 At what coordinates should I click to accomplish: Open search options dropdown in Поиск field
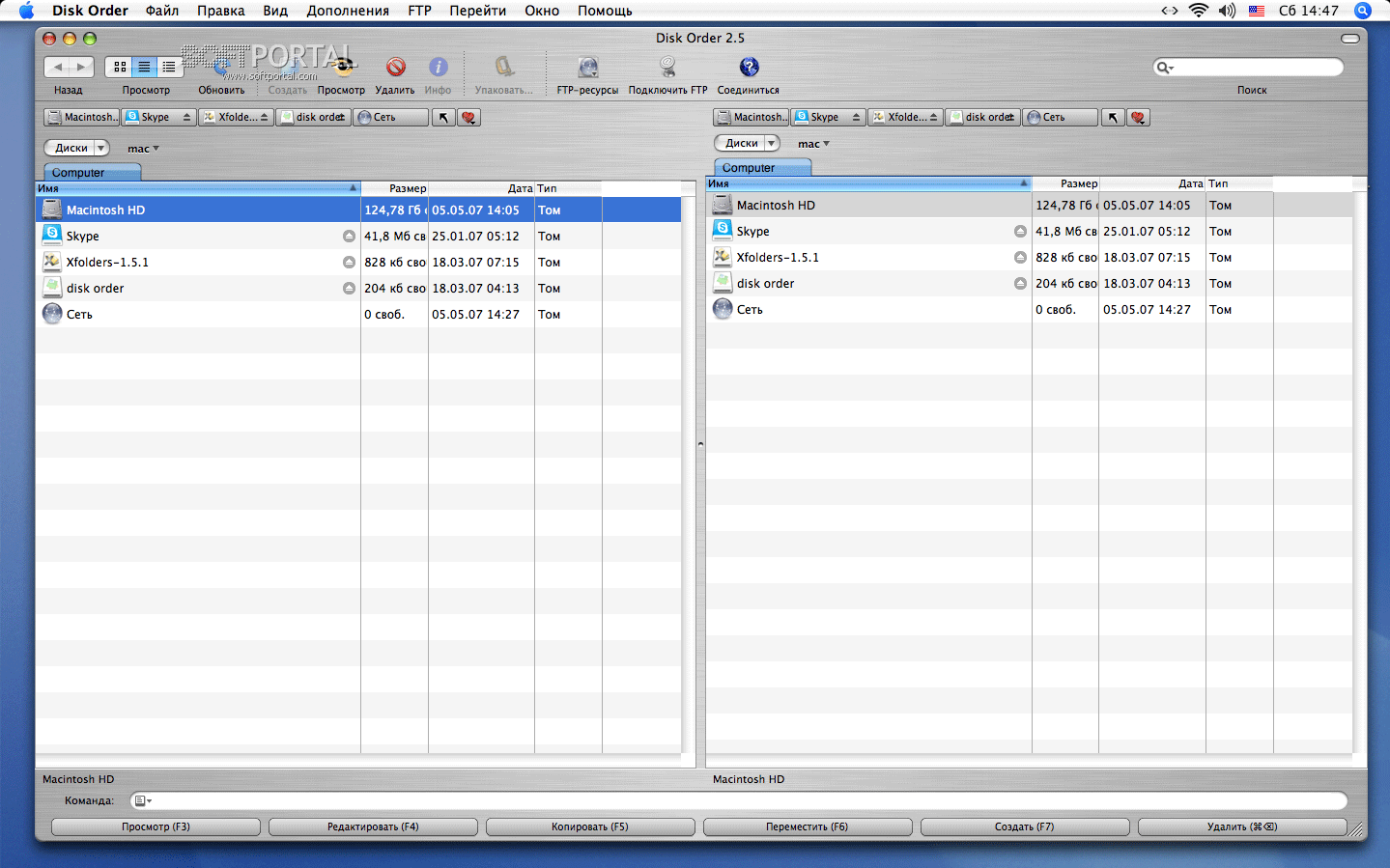(x=1165, y=68)
